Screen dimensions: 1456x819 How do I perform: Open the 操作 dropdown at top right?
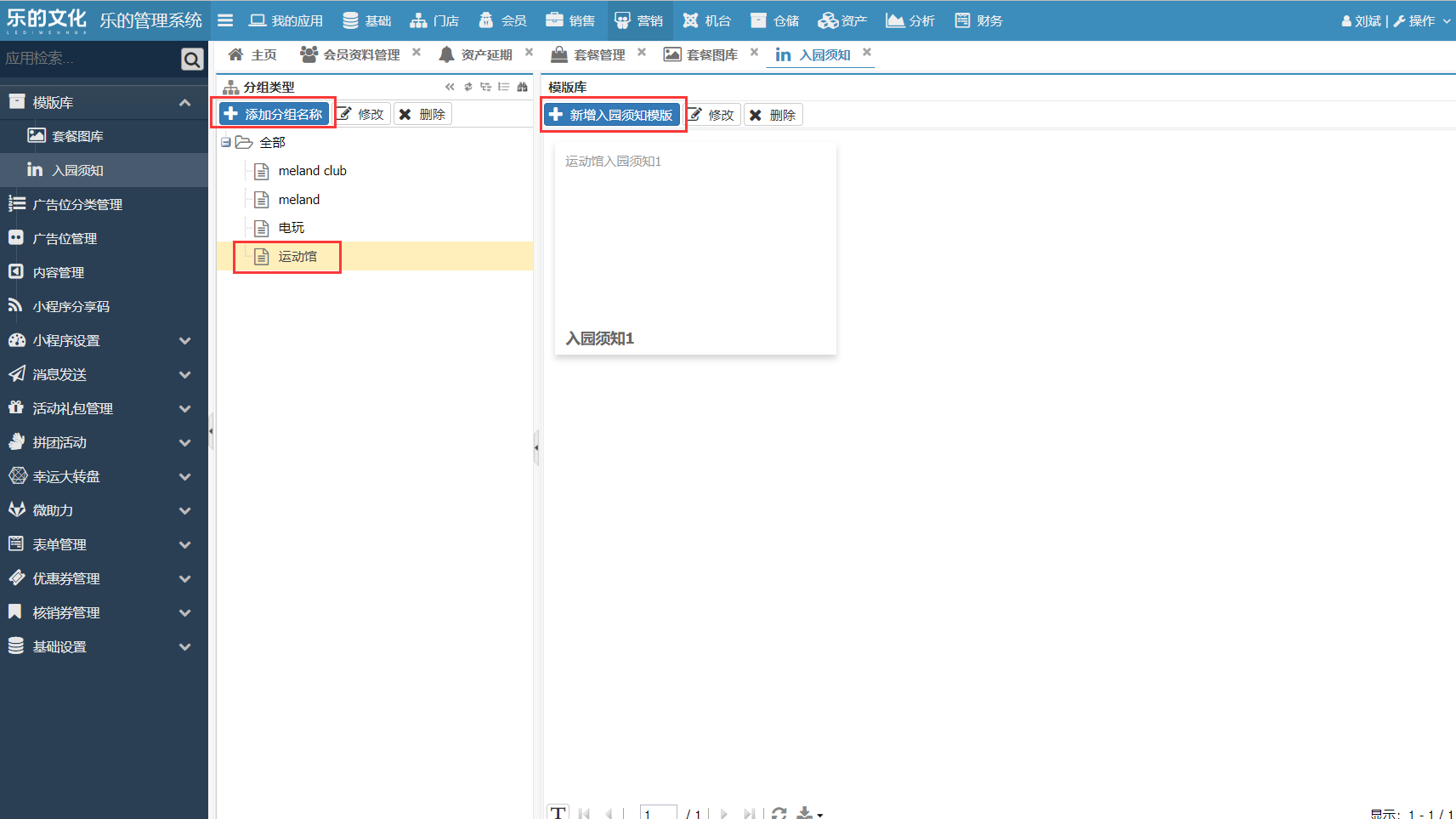pyautogui.click(x=1422, y=20)
